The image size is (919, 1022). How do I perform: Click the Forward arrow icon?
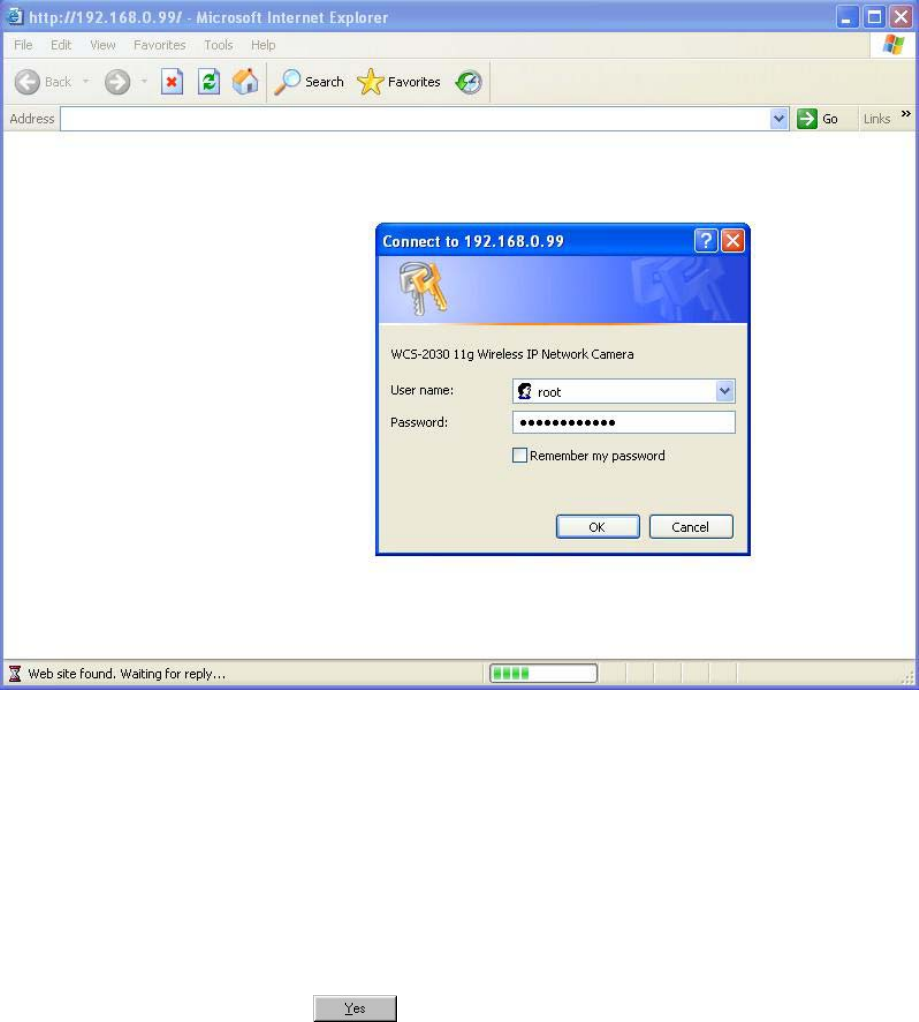coord(117,82)
